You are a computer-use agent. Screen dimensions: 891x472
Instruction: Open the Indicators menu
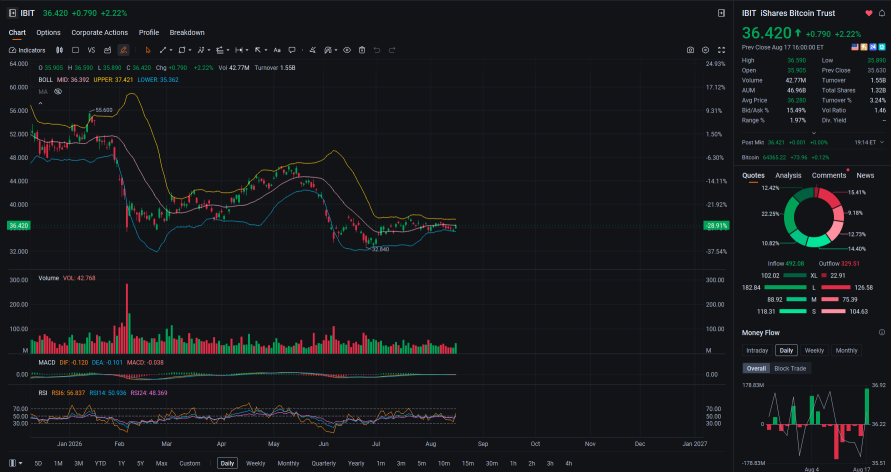coord(27,50)
